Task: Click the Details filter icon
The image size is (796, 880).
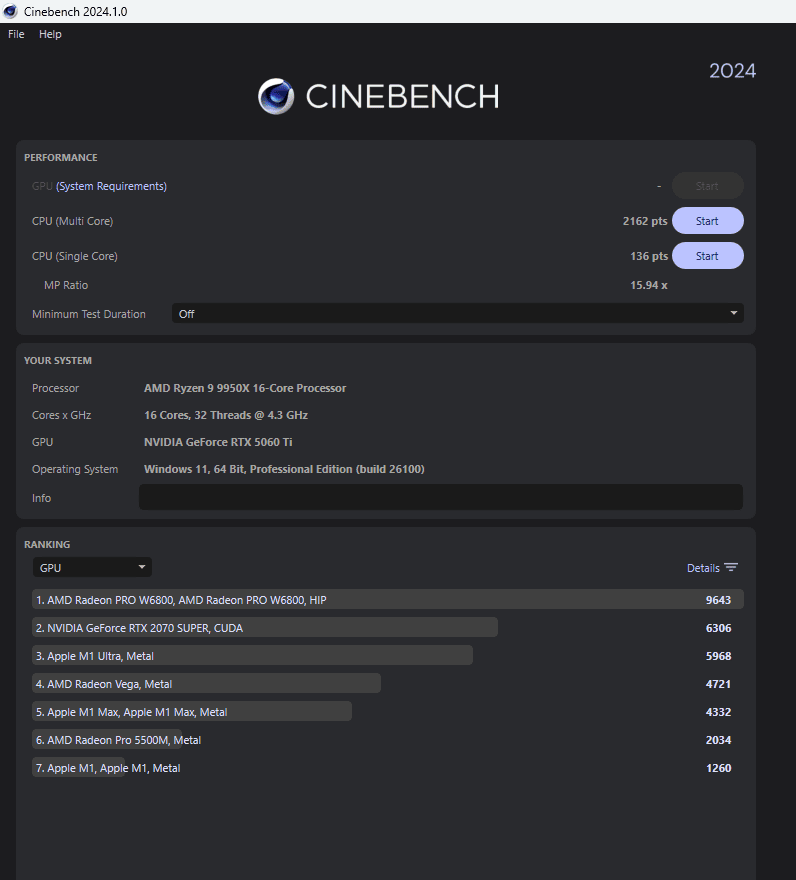Action: pyautogui.click(x=731, y=567)
